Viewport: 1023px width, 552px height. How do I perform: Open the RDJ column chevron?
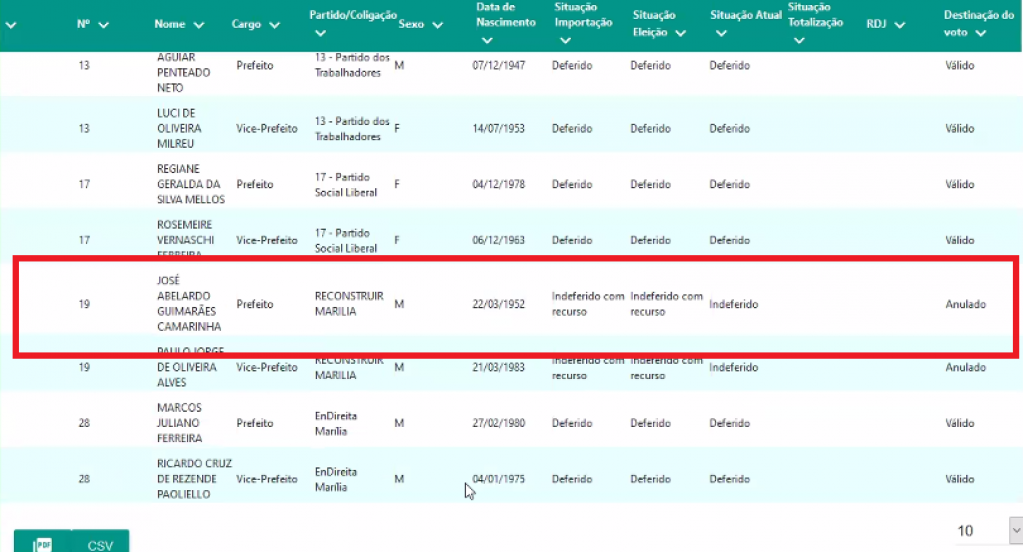900,25
